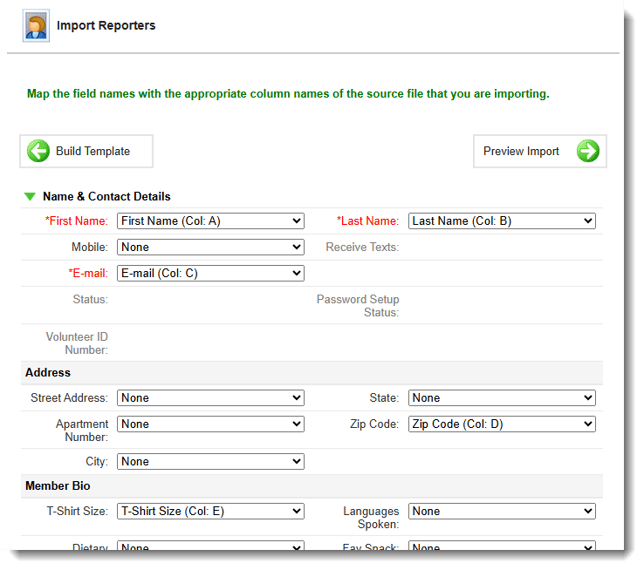The width and height of the screenshot is (644, 570).
Task: Open the Mobile mapping dropdown
Action: pyautogui.click(x=210, y=247)
